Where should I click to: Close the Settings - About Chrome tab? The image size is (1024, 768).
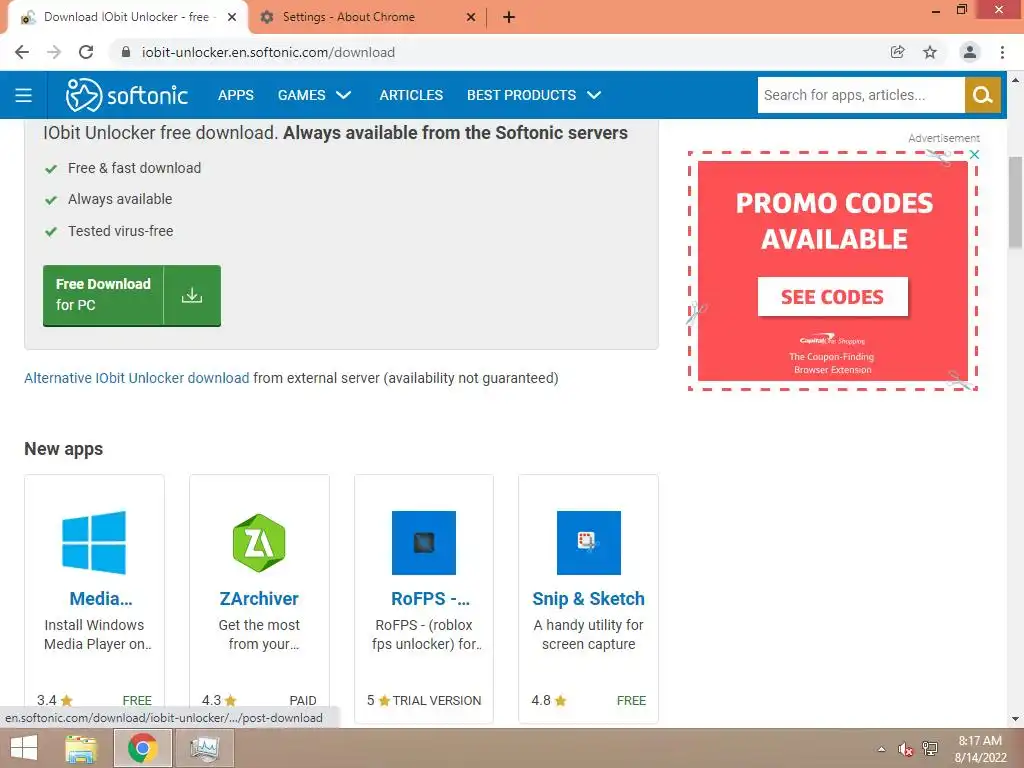(471, 17)
